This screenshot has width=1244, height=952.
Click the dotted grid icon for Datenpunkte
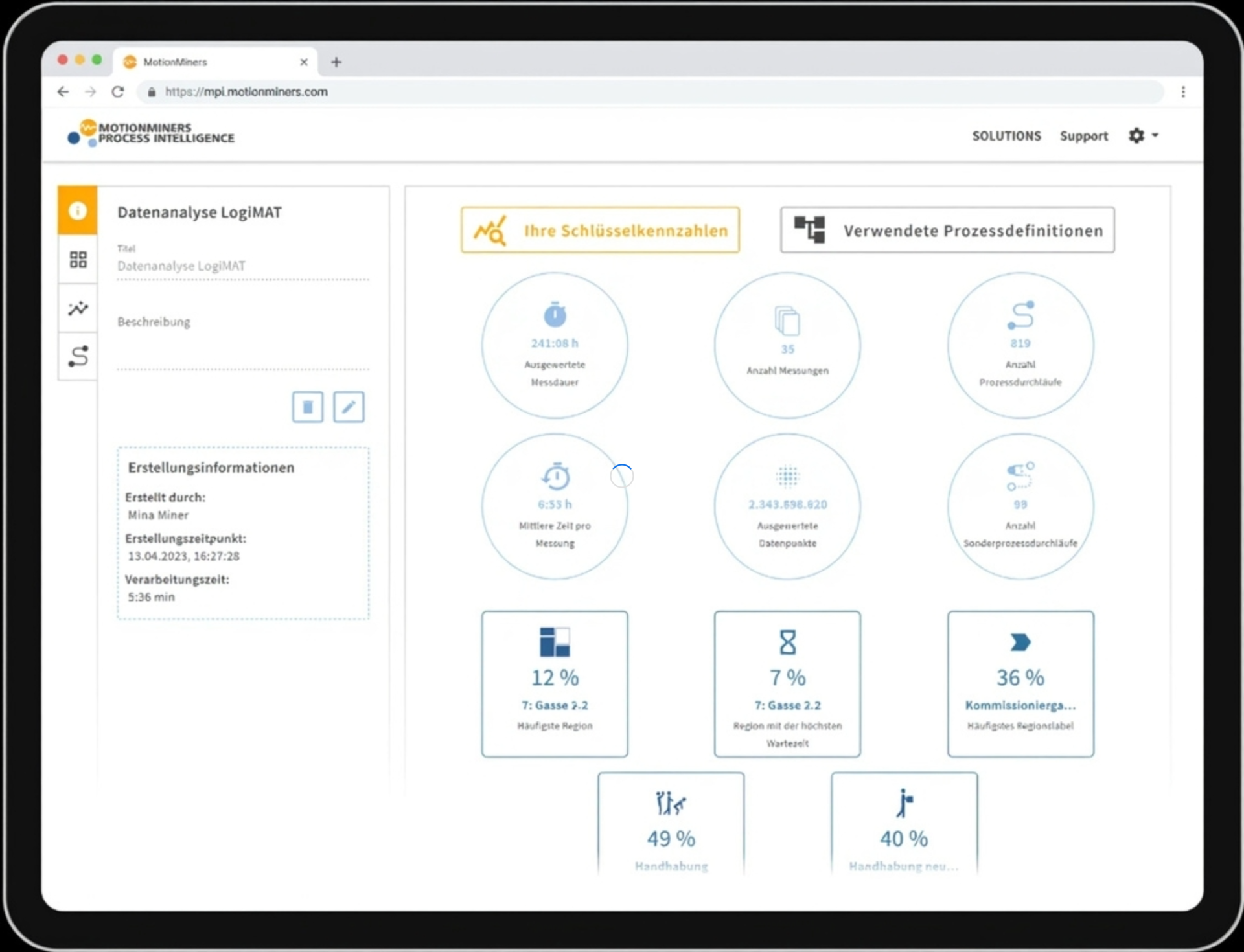pos(787,477)
